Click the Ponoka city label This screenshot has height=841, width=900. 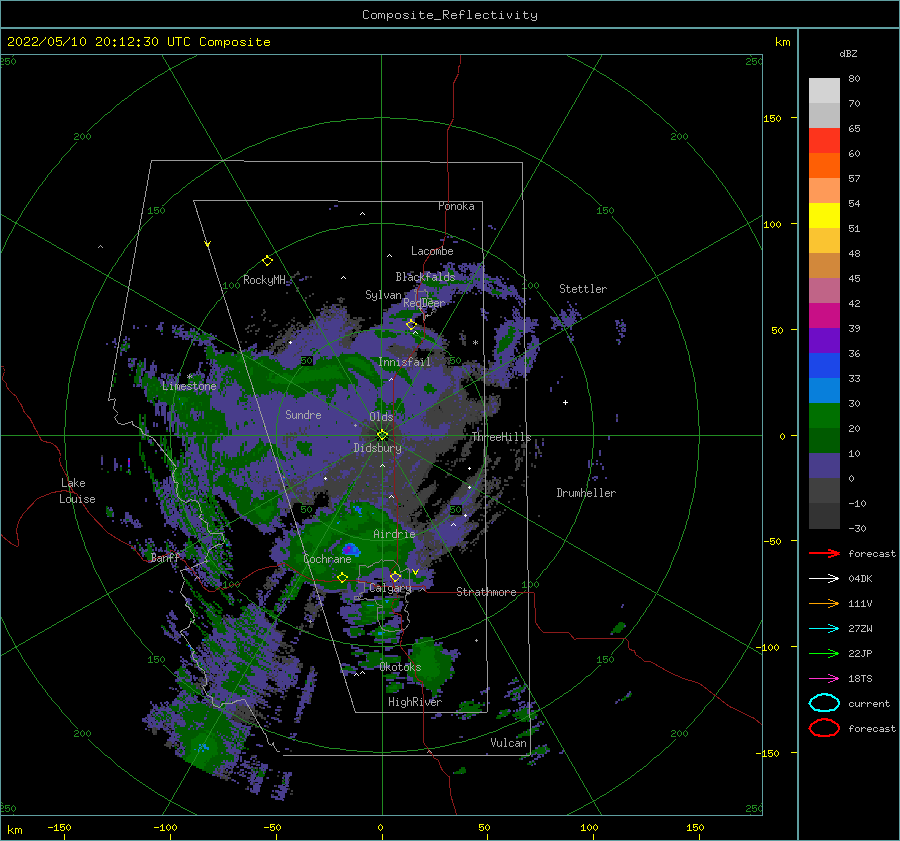tap(456, 206)
